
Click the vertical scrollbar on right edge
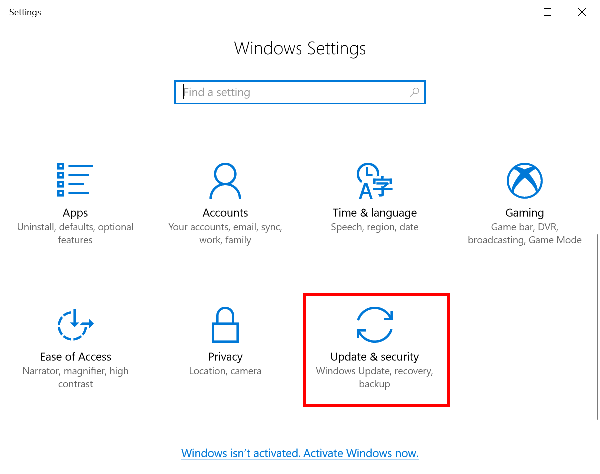(x=597, y=327)
